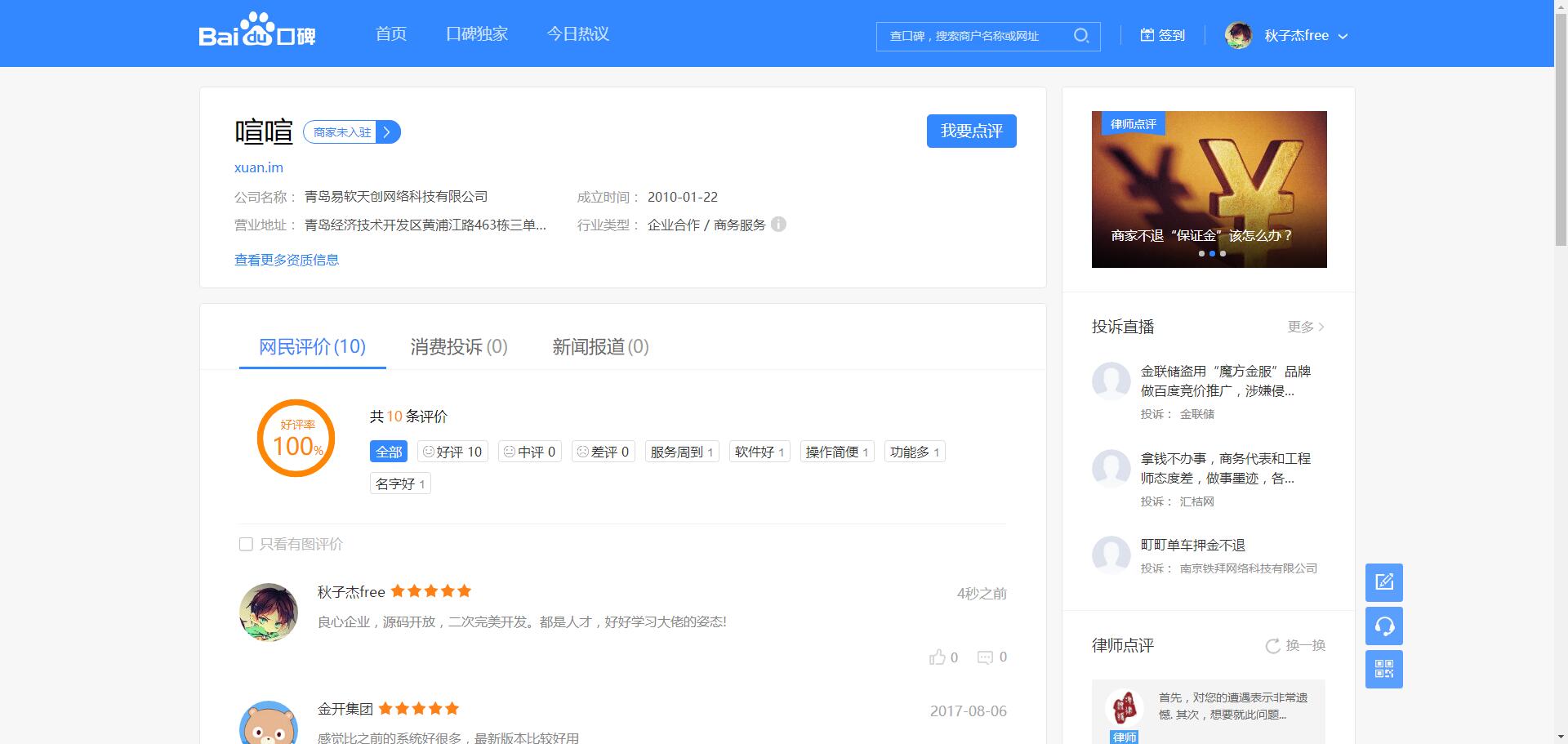Click the 我要点评 button
The height and width of the screenshot is (744, 1568).
click(972, 131)
